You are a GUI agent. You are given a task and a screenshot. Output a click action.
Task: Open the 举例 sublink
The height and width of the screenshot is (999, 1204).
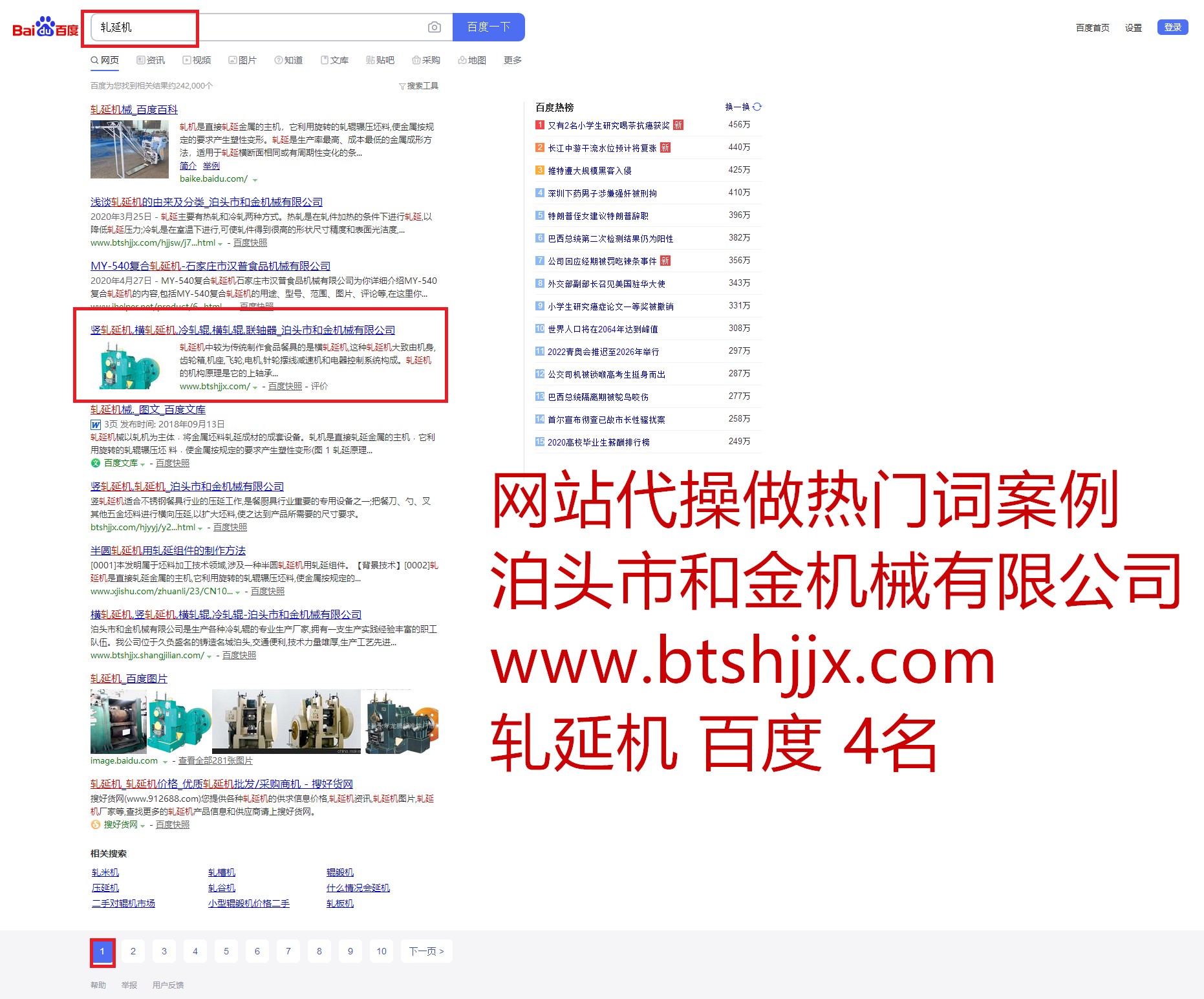click(x=211, y=166)
